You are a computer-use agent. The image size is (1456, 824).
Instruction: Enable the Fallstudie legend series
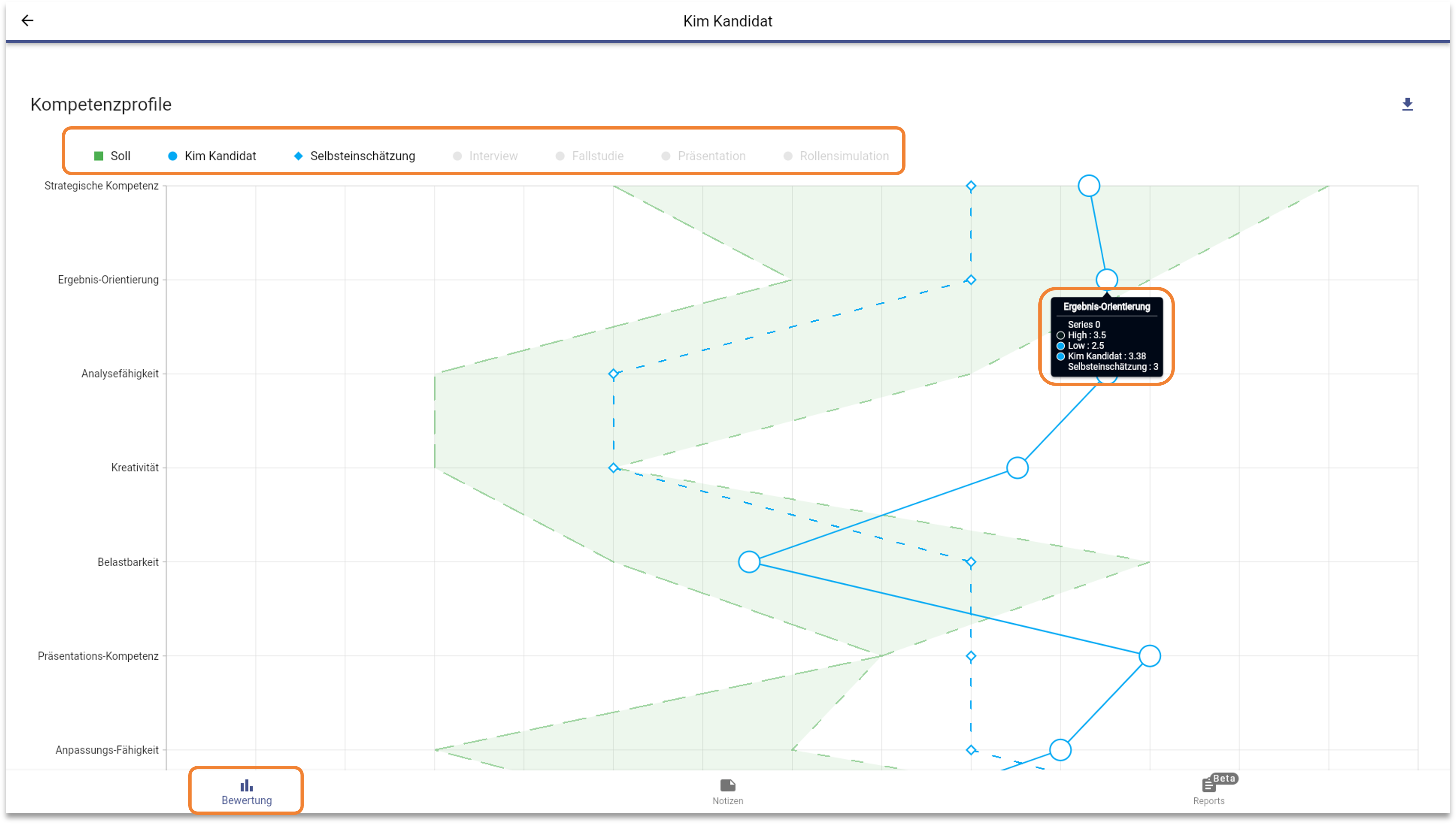[589, 156]
